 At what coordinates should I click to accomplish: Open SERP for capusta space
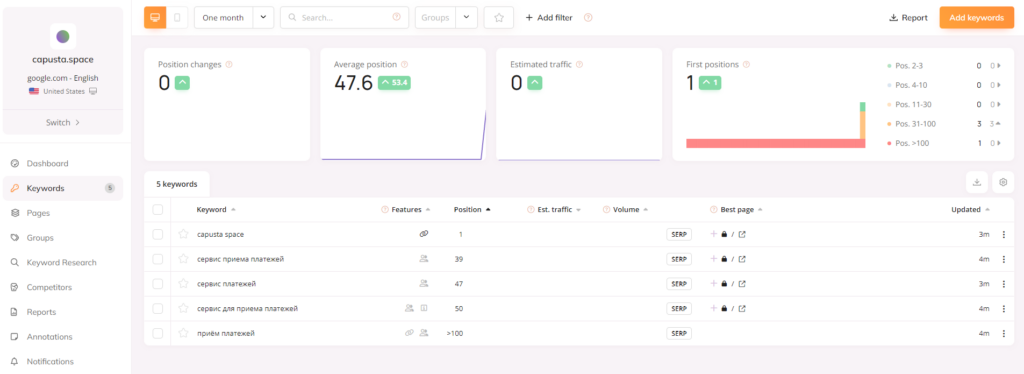[x=679, y=234]
